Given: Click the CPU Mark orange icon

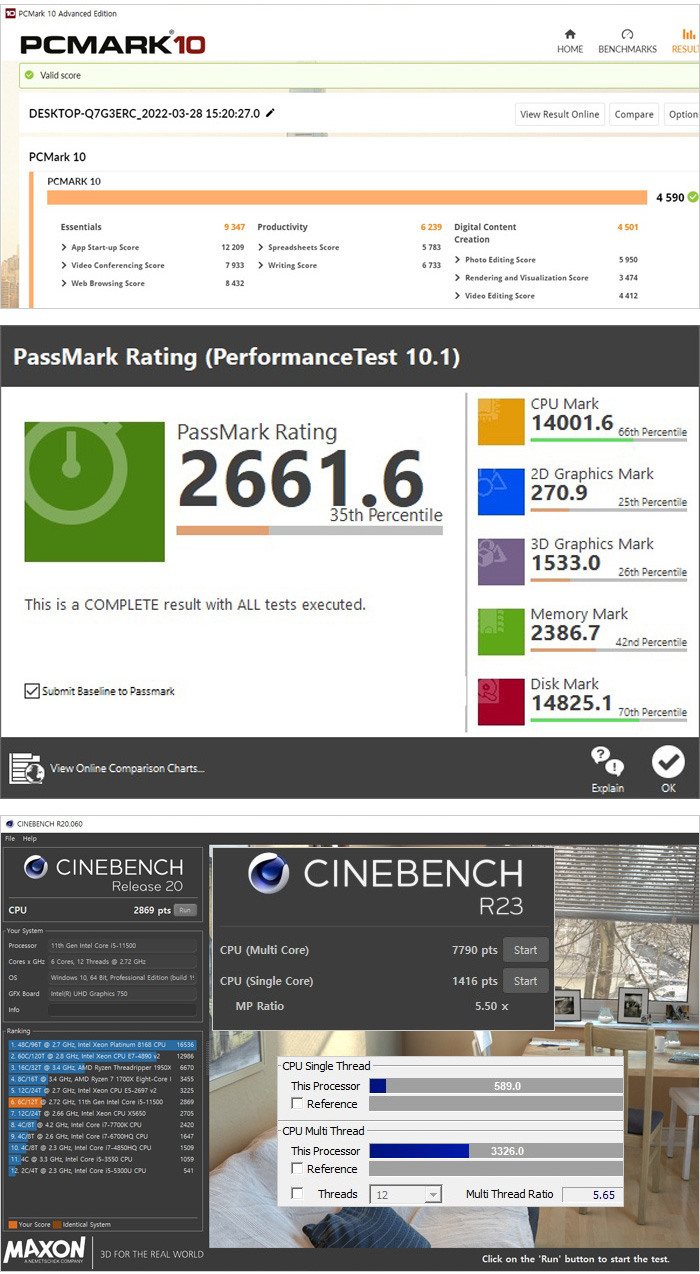Looking at the screenshot, I should pos(501,421).
